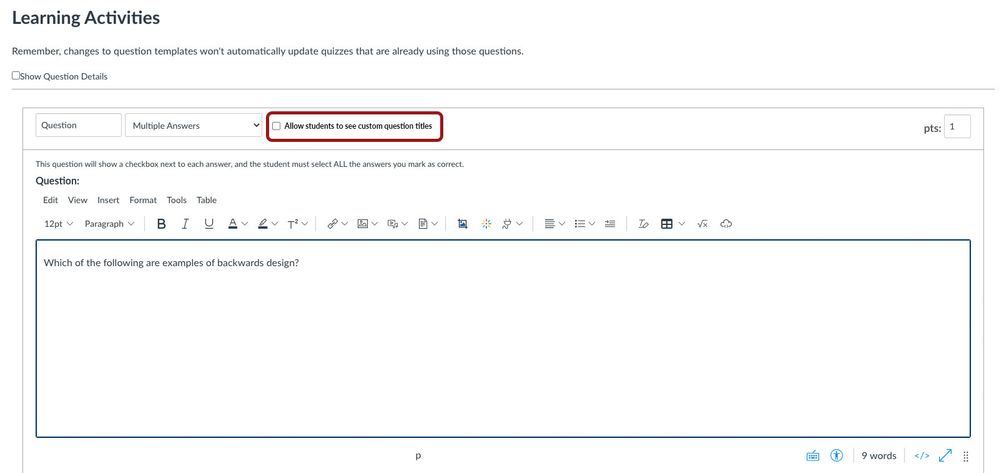Viewport: 999px width, 473px height.
Task: Expand the alignment options arrow
Action: click(x=562, y=224)
